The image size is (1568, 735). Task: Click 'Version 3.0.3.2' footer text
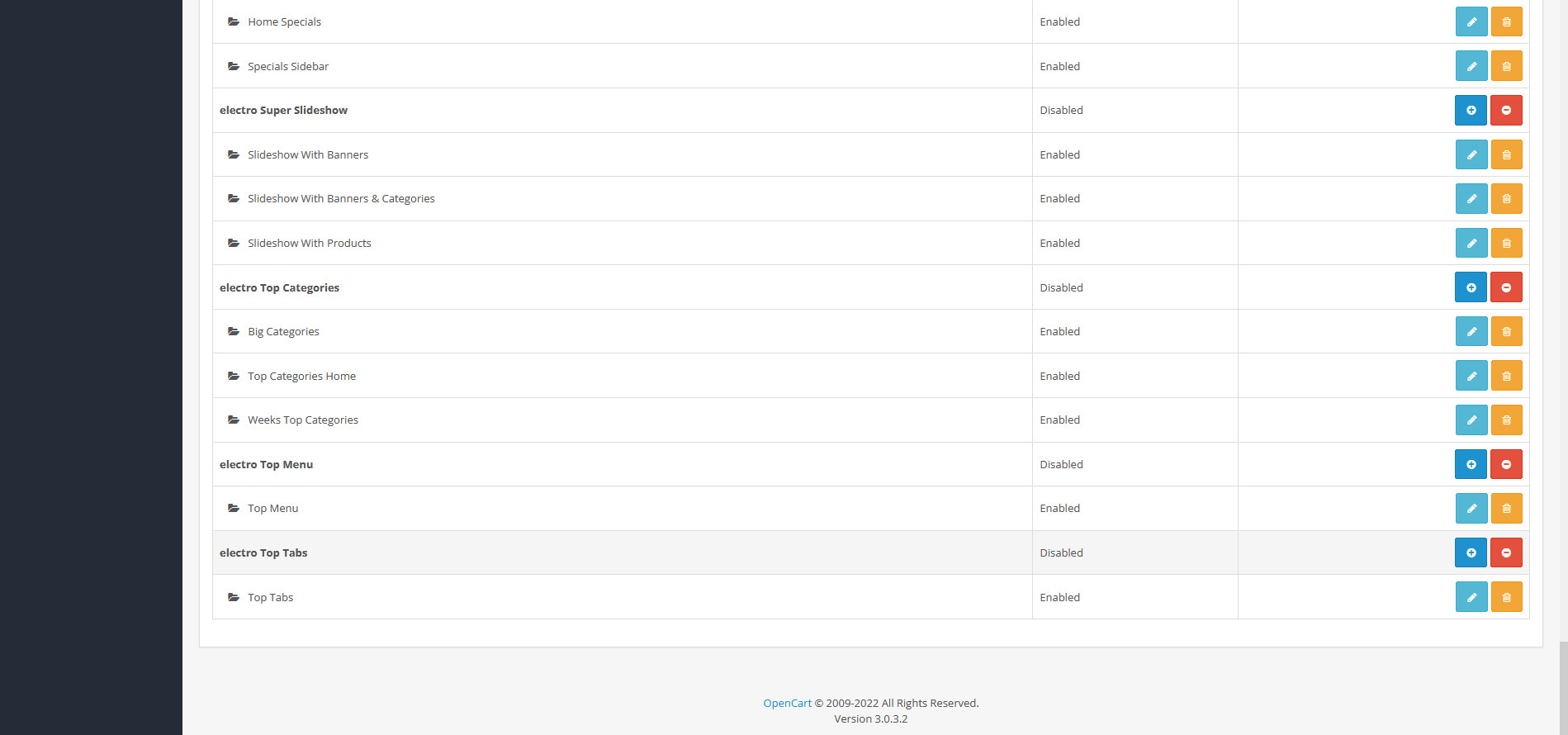coord(870,718)
